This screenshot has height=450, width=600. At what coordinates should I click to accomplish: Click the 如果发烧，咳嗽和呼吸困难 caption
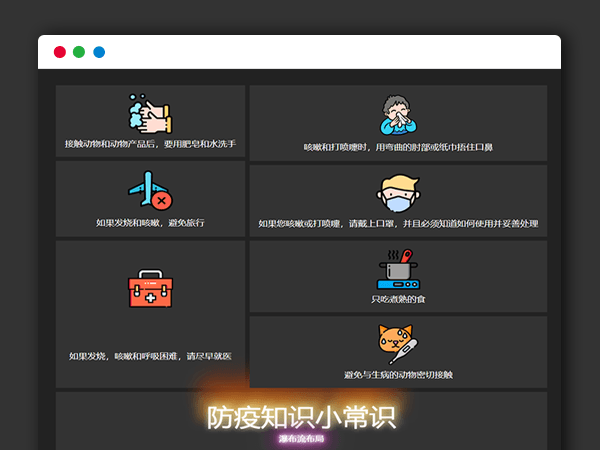150,356
